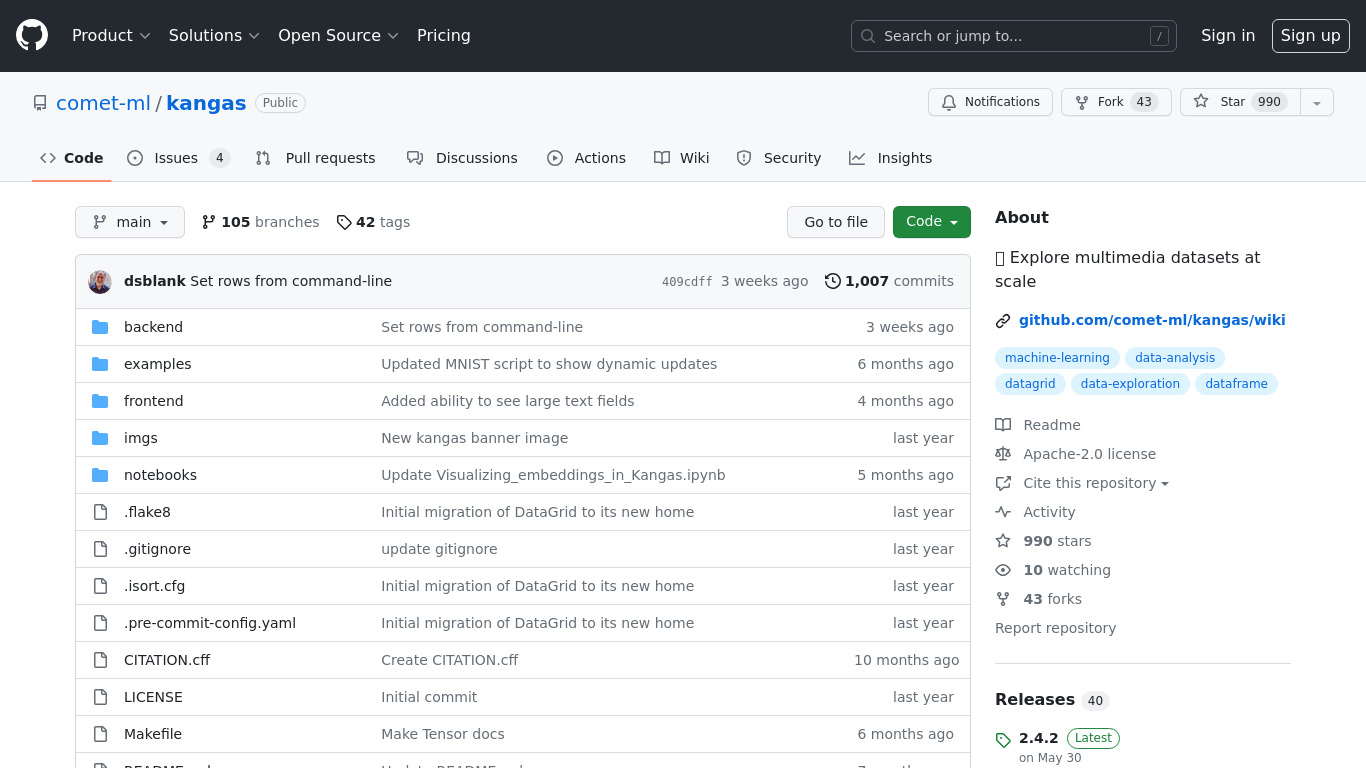Click the Makefile file icon
The image size is (1366, 768).
(100, 734)
